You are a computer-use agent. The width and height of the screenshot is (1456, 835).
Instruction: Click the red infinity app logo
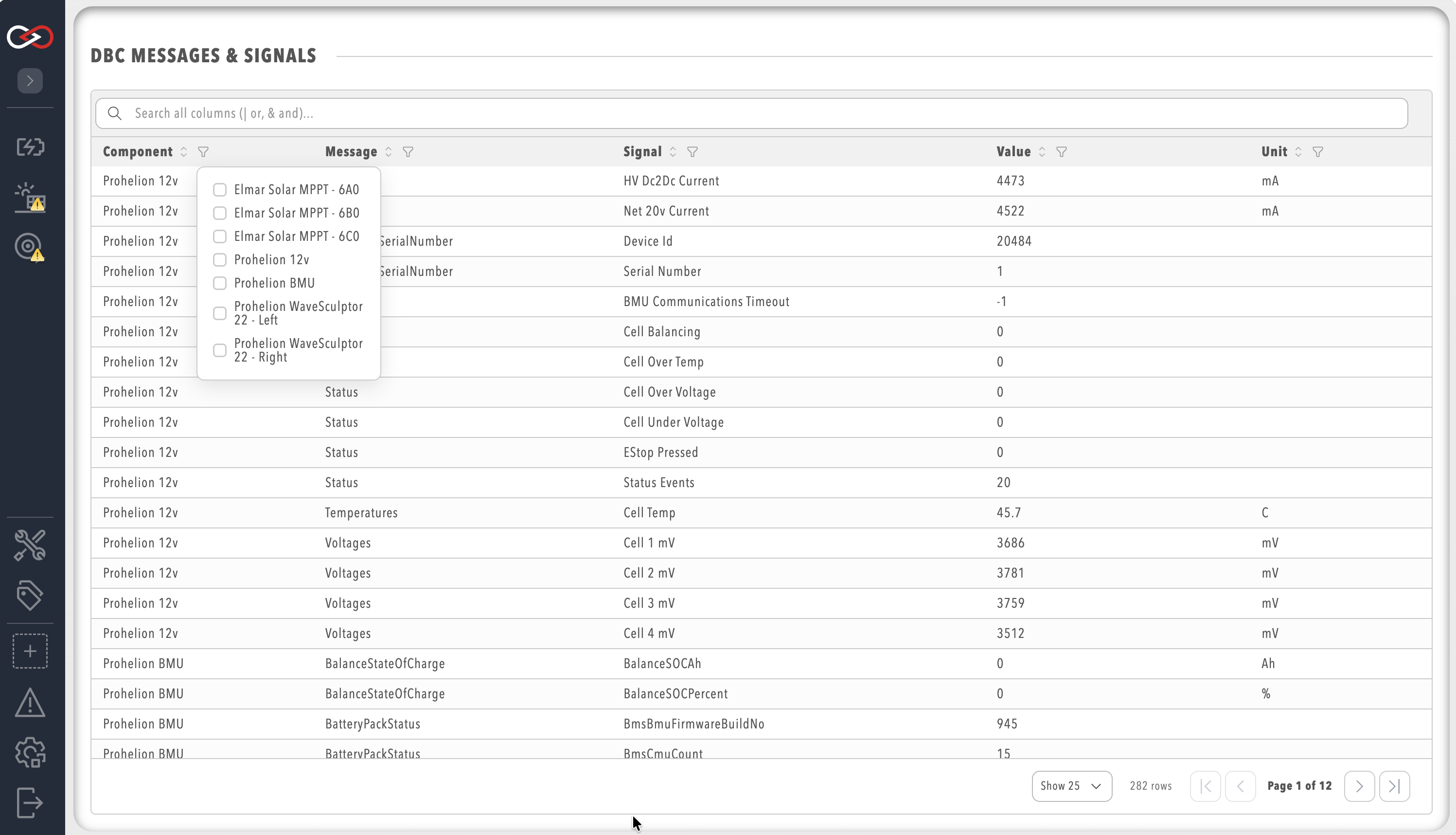pyautogui.click(x=30, y=37)
